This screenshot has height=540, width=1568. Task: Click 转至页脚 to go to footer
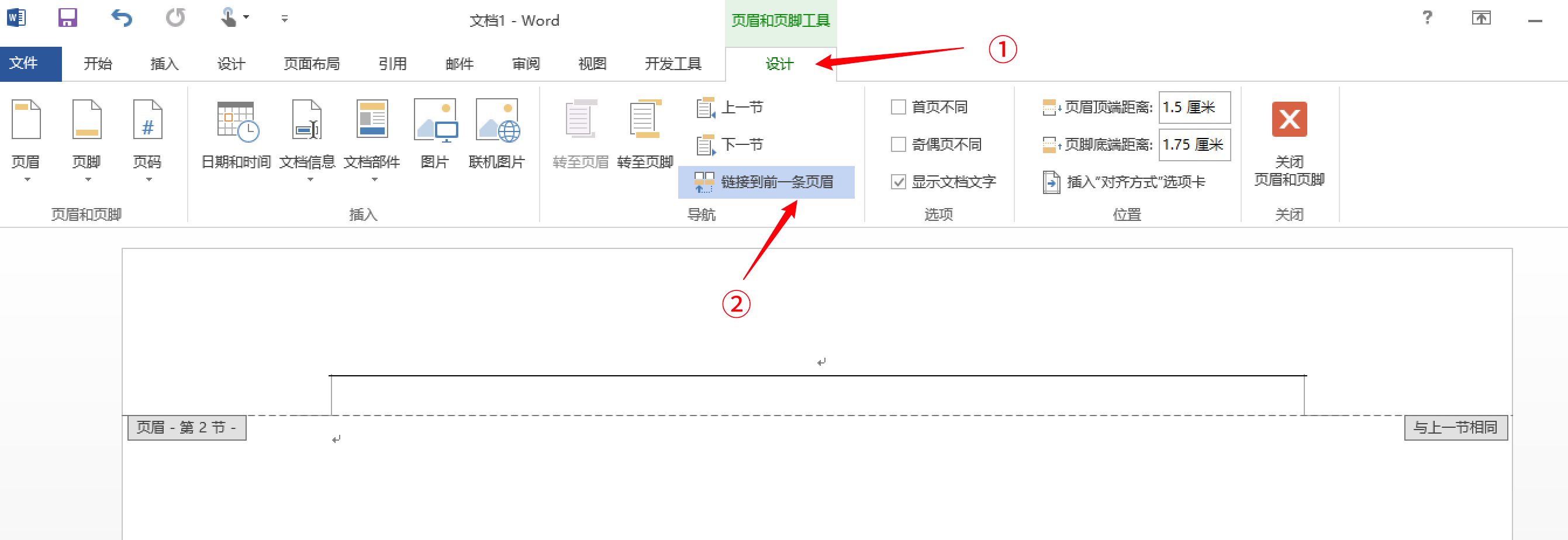[645, 140]
